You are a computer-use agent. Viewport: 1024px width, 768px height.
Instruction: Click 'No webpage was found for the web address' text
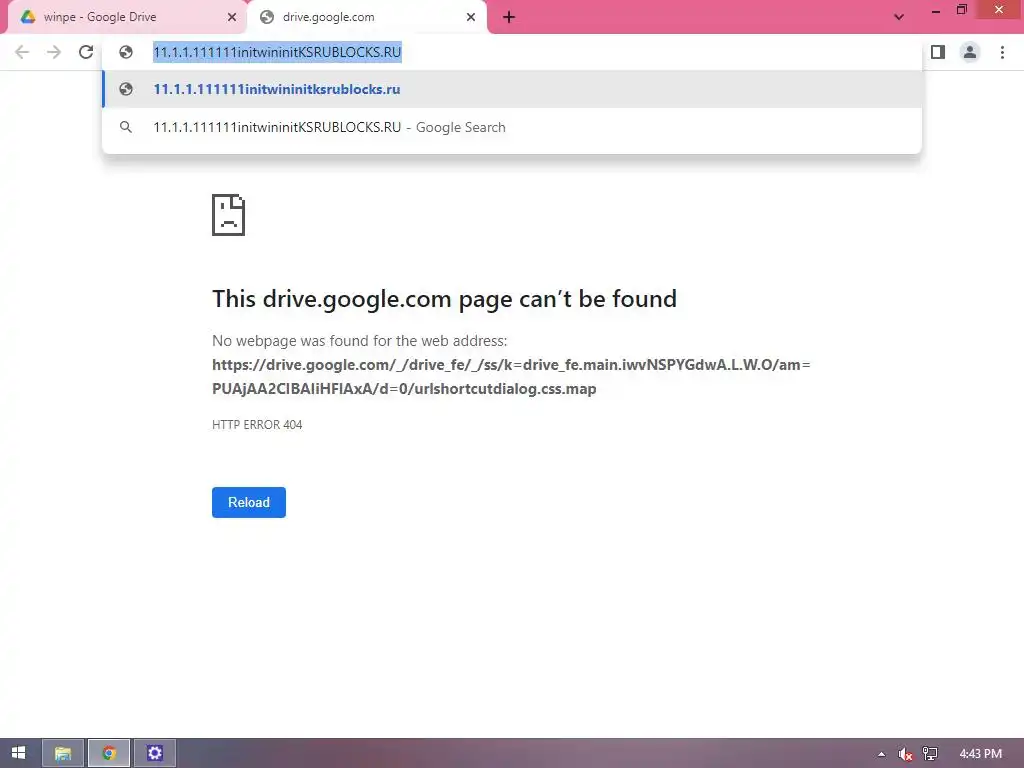click(x=360, y=341)
